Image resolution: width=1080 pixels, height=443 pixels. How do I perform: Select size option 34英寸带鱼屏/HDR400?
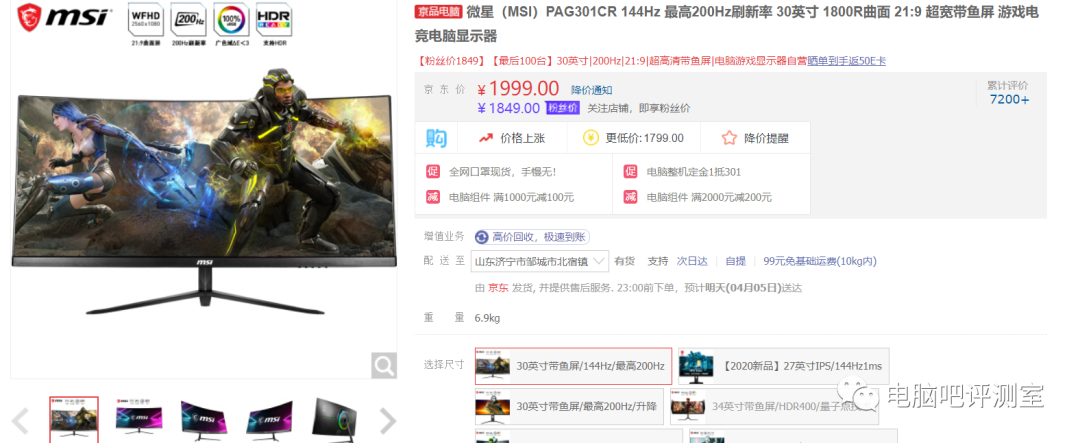coord(774,406)
